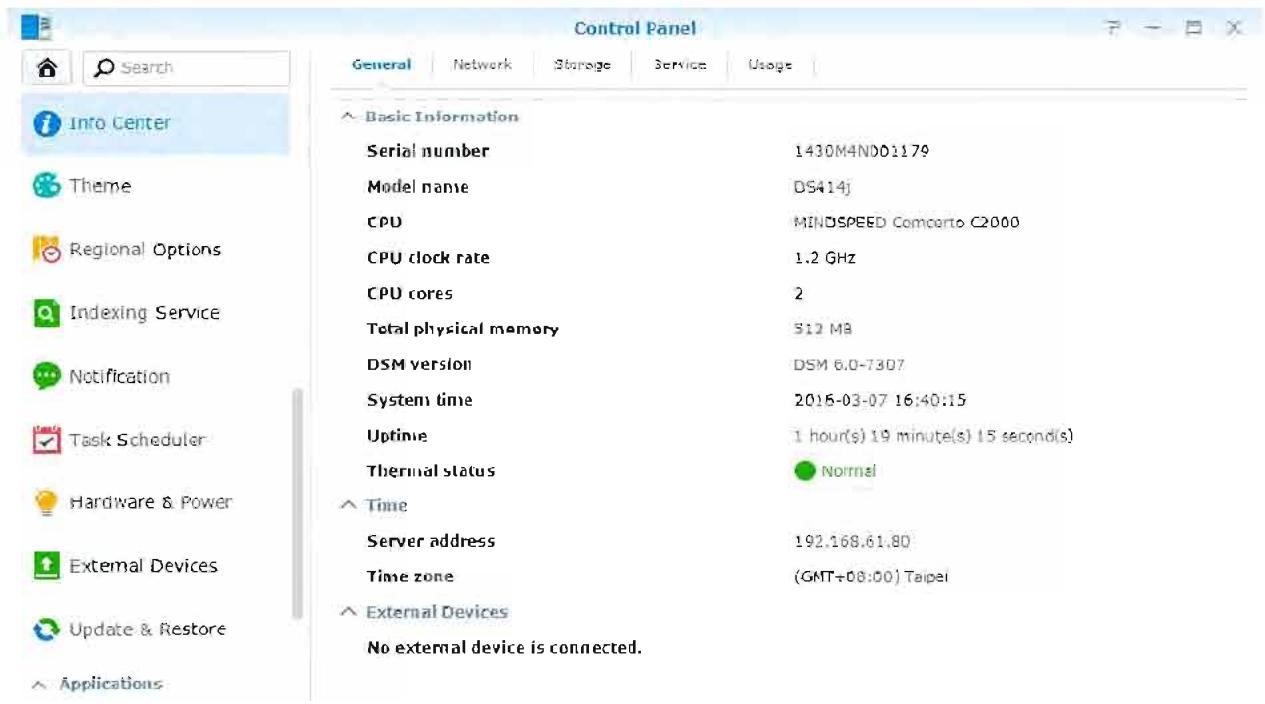Open Regional Options via its map icon

(46, 250)
